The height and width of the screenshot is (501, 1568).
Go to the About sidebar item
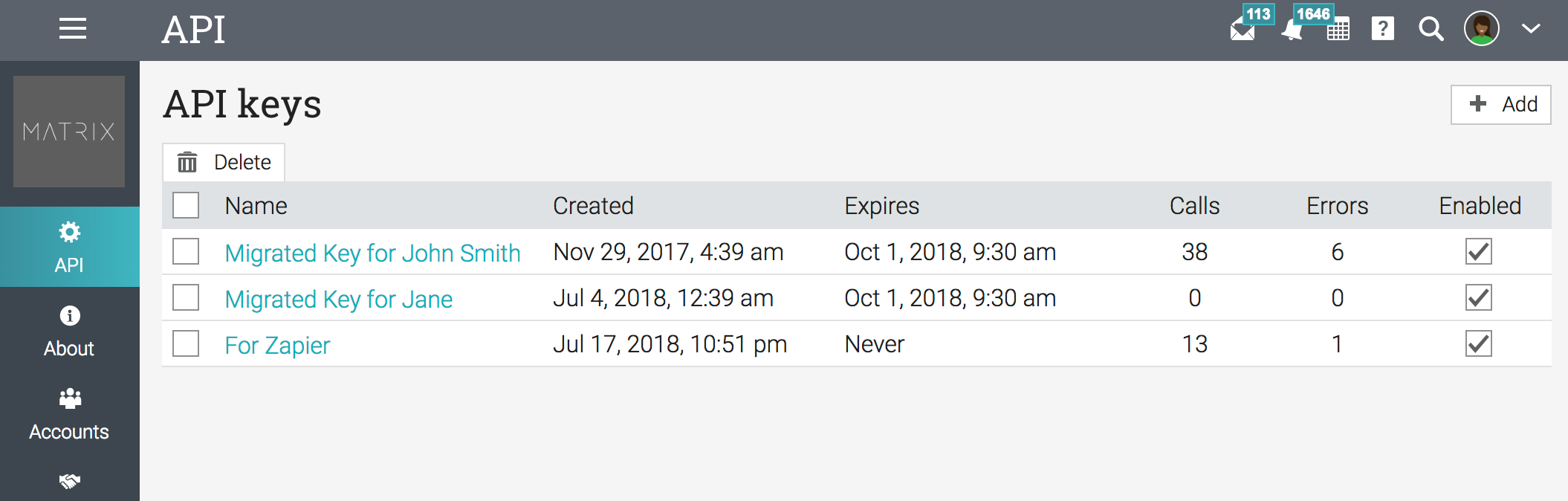[x=69, y=331]
